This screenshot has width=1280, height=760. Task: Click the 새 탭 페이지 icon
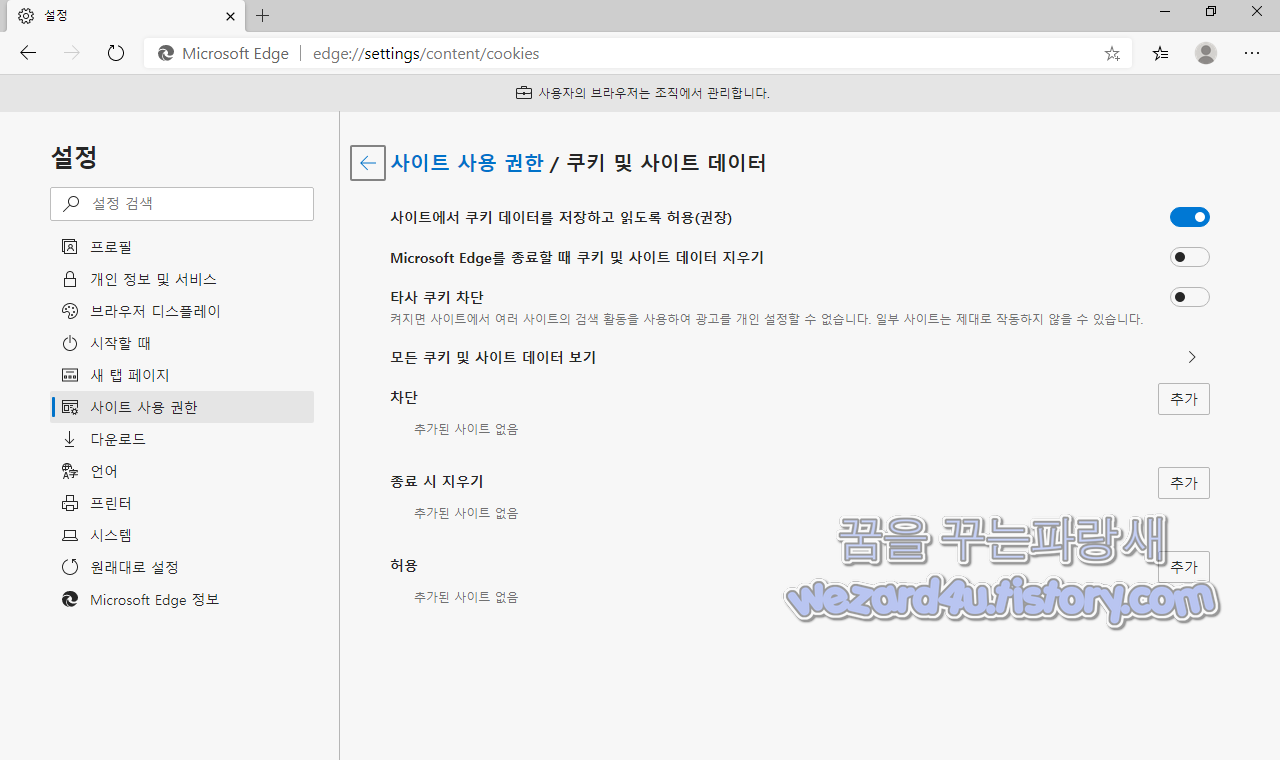pyautogui.click(x=70, y=375)
